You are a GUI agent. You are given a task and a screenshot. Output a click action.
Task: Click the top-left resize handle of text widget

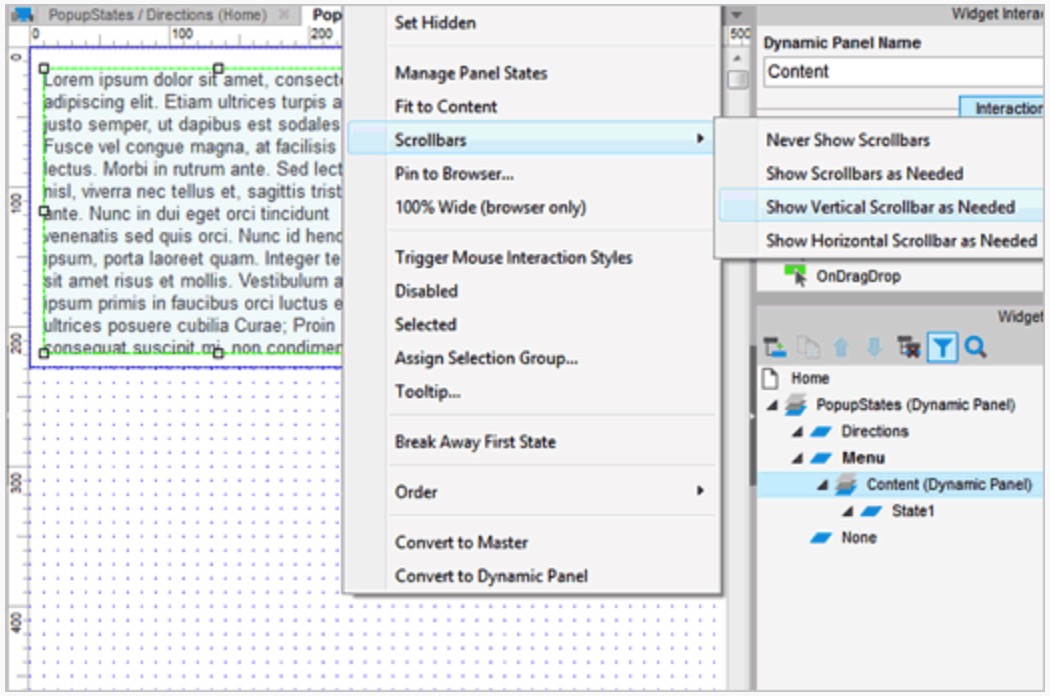click(x=44, y=68)
